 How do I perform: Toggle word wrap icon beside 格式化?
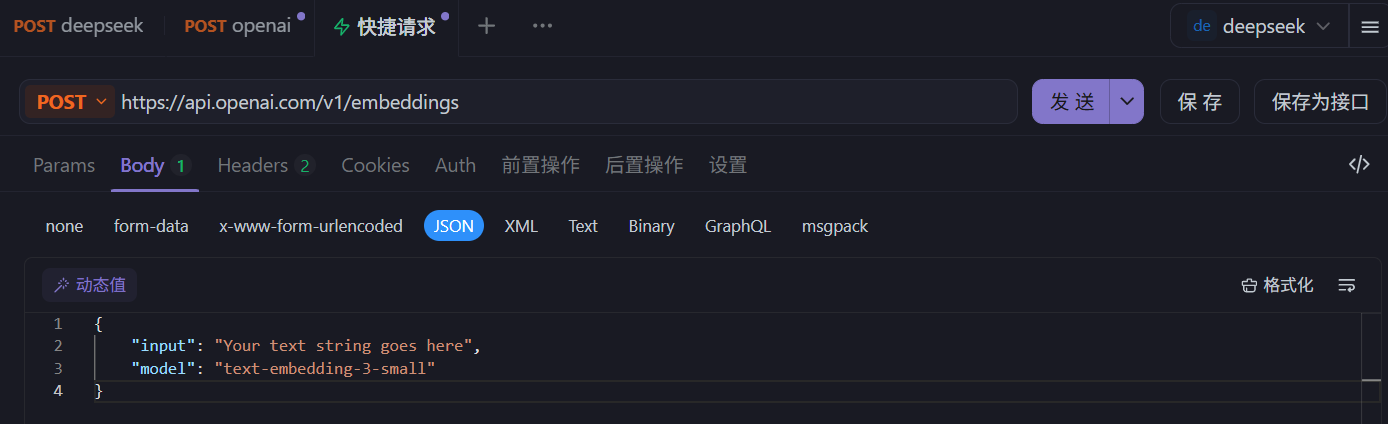tap(1347, 286)
